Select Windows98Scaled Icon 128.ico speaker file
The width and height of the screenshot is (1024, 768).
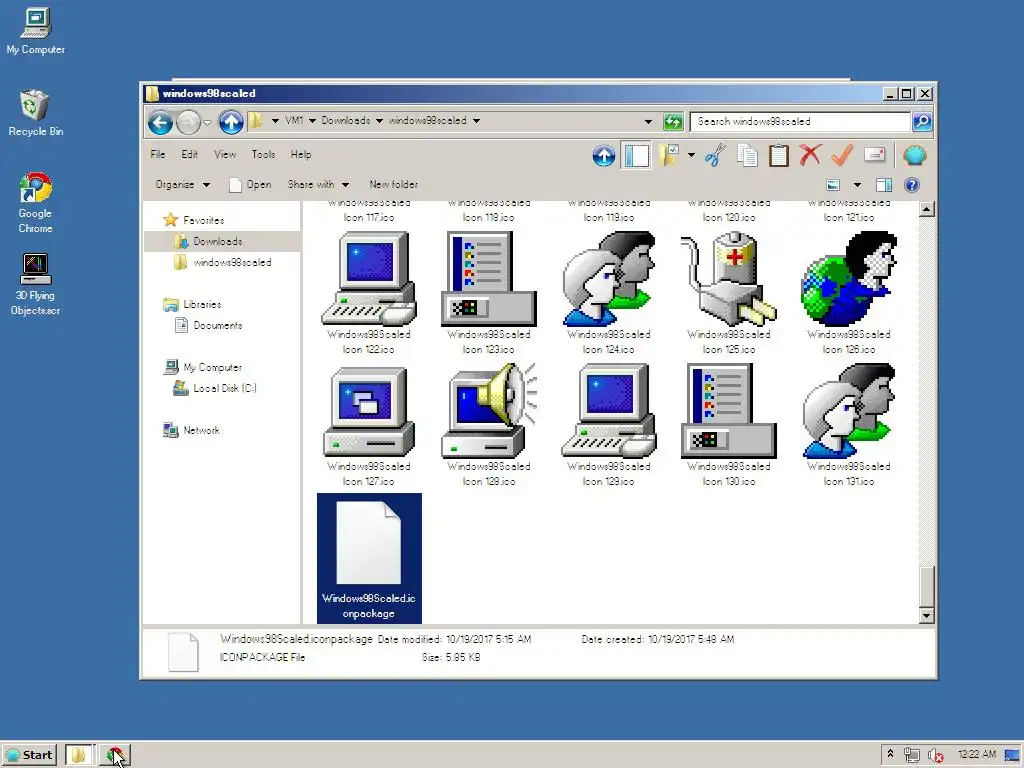tap(488, 425)
